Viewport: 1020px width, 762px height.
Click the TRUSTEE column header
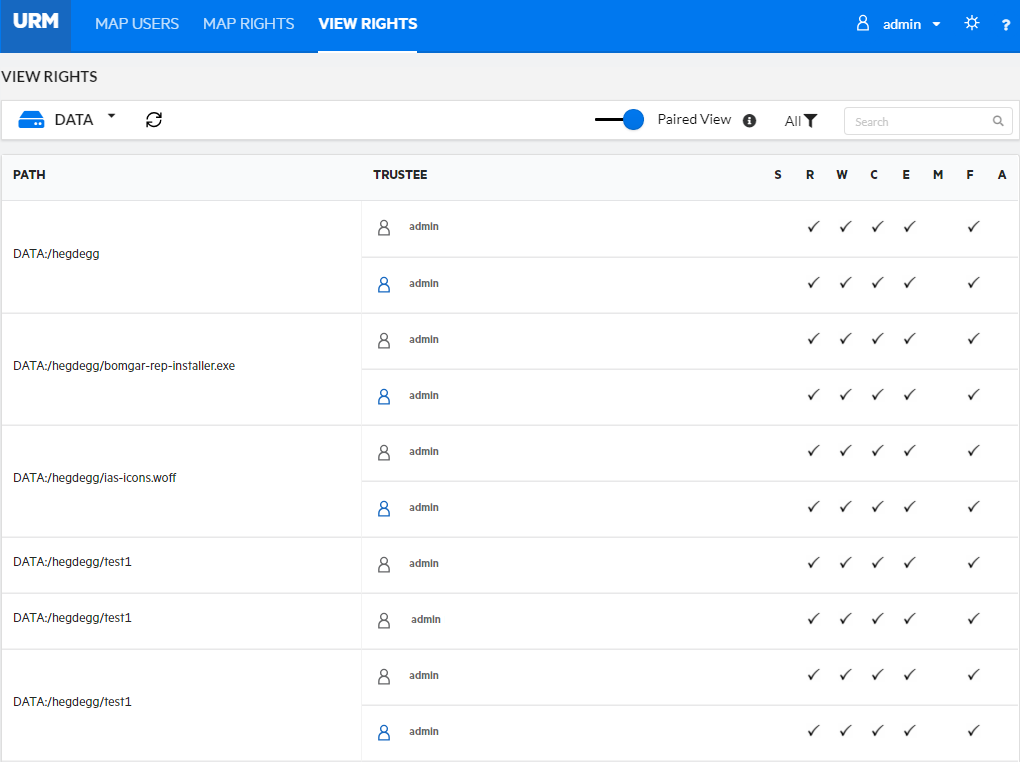(x=400, y=175)
